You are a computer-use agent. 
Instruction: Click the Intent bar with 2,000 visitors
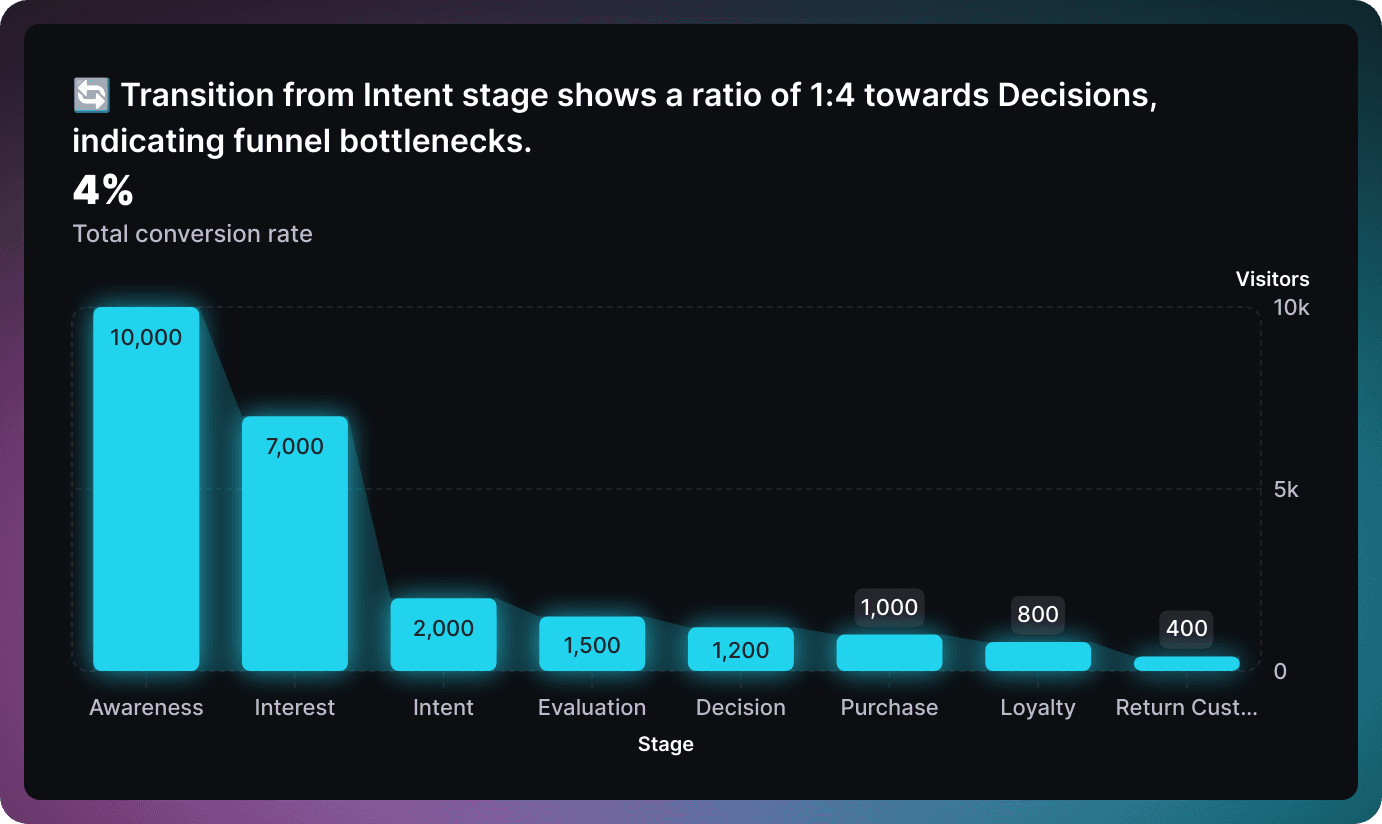pos(443,634)
